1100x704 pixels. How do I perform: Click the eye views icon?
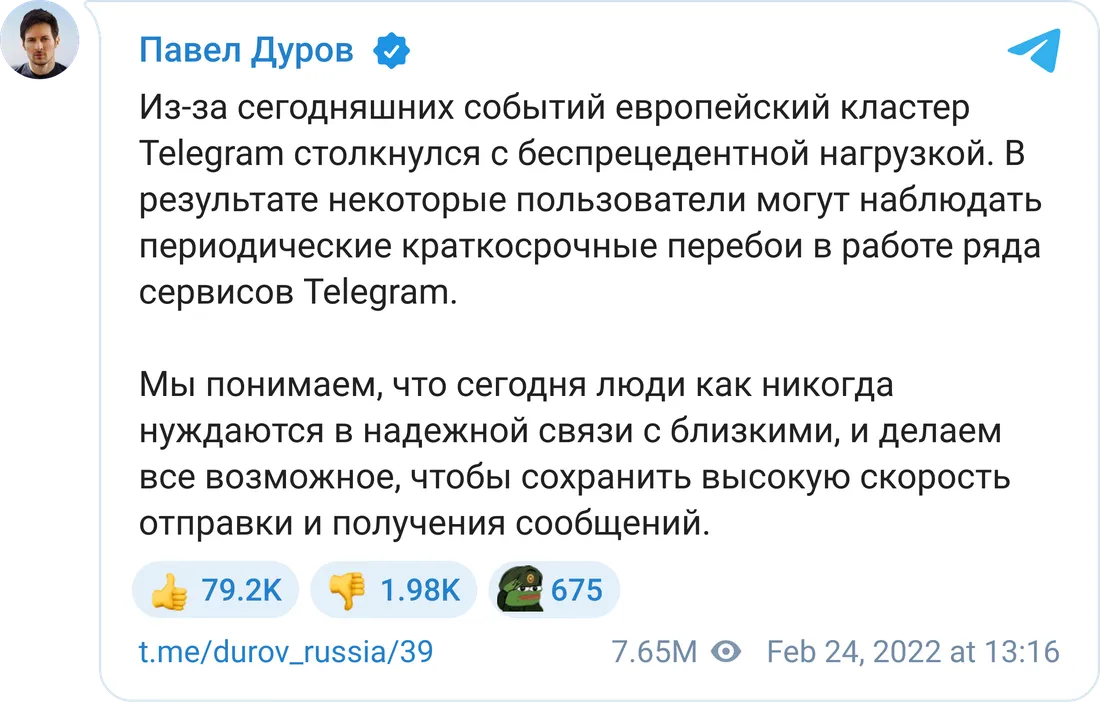point(726,653)
